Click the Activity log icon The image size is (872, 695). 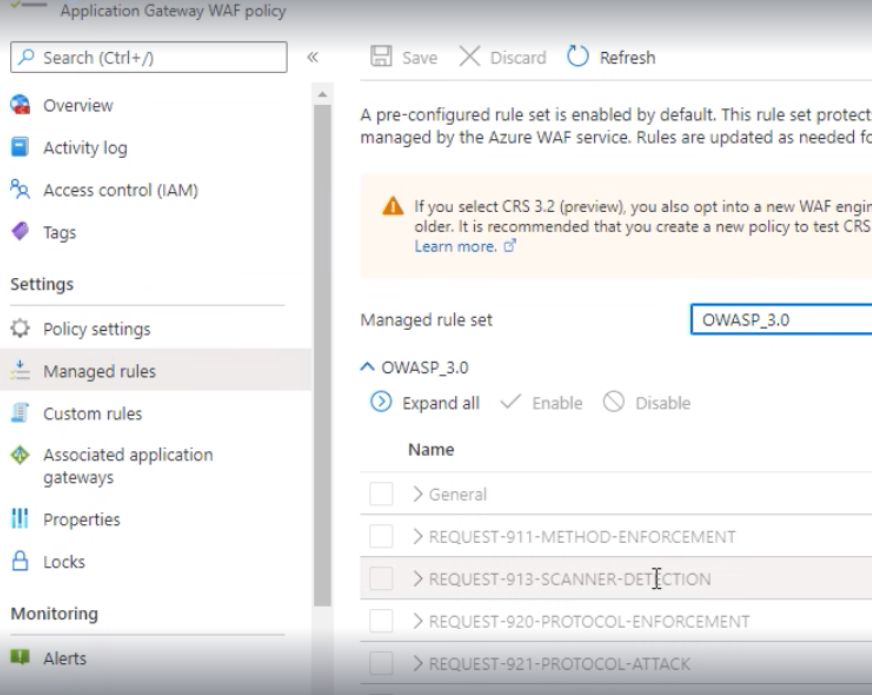click(x=20, y=147)
